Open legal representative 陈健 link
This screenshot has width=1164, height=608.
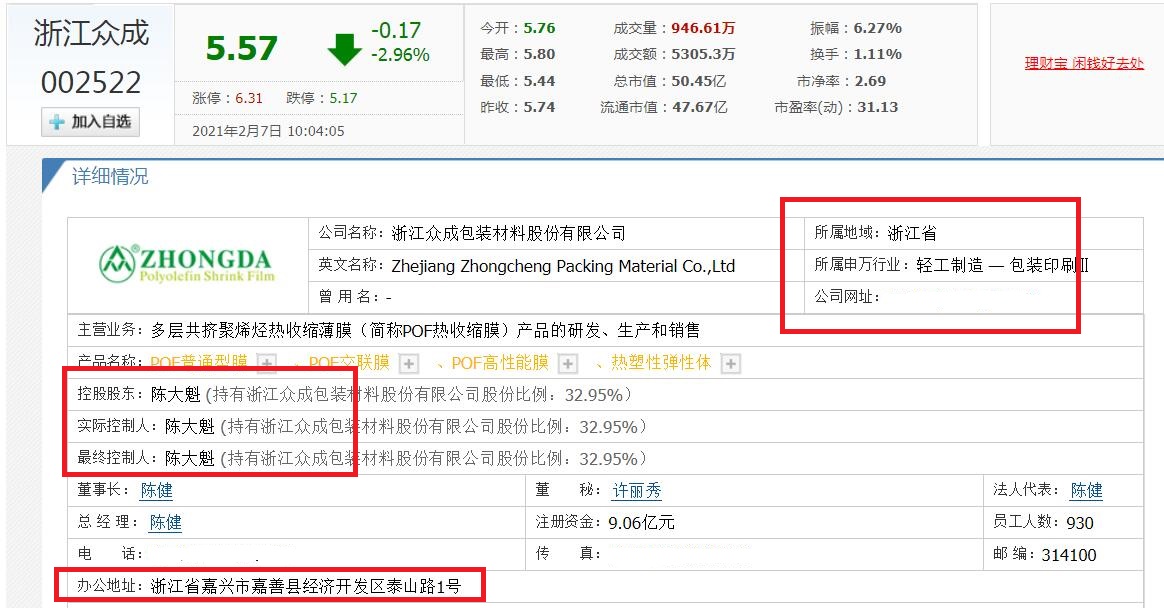click(1087, 490)
